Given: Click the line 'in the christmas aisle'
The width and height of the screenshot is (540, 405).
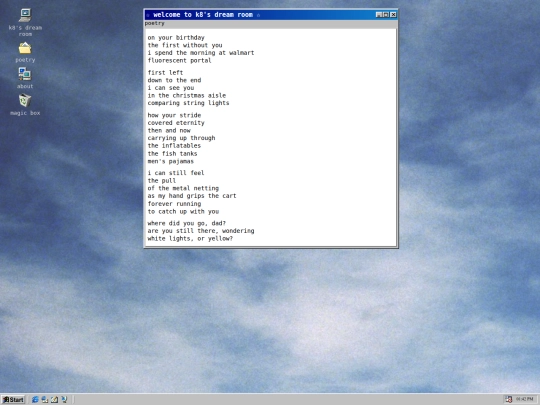Looking at the screenshot, I should click(187, 95).
